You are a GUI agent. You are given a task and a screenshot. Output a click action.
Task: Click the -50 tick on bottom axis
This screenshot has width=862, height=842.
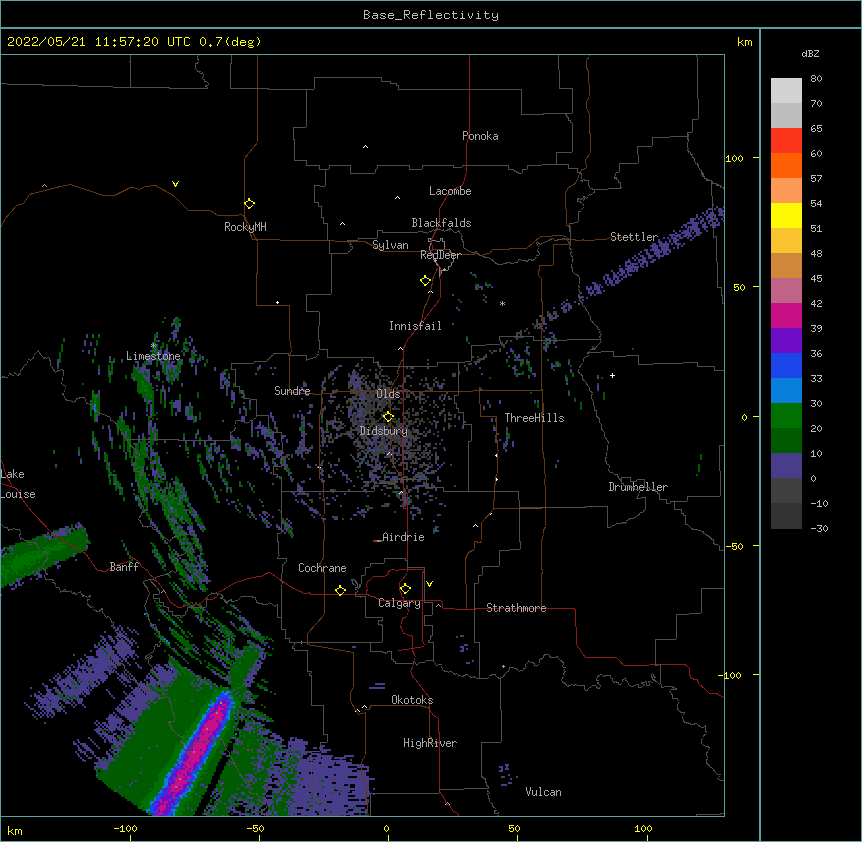255,828
